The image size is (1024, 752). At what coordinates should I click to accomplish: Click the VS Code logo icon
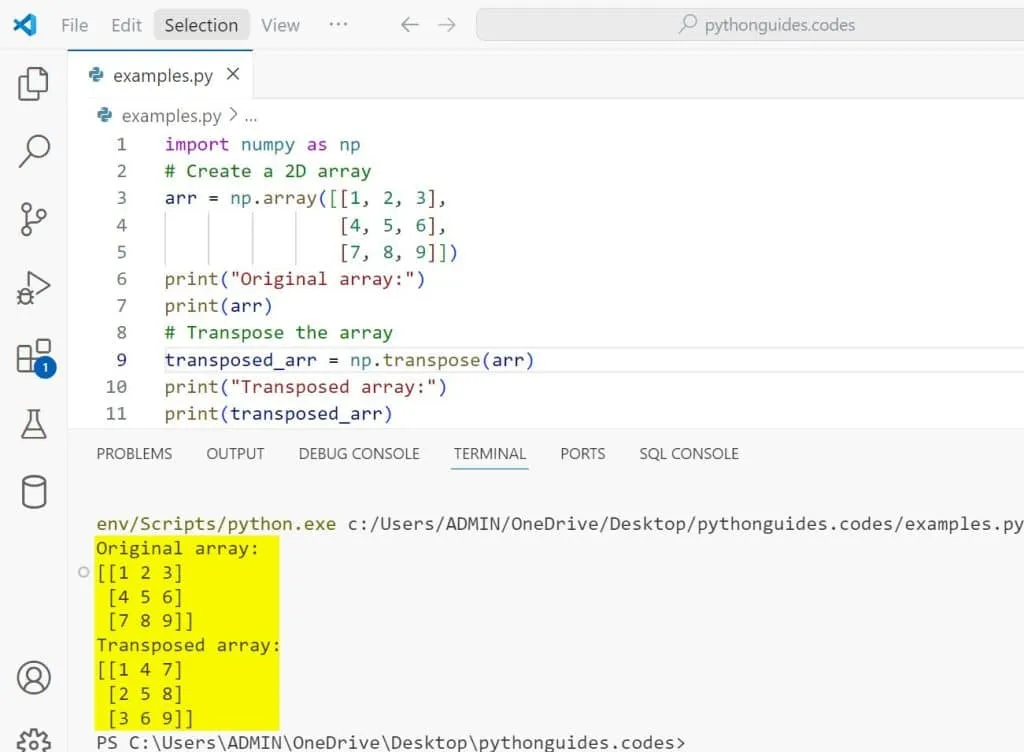pyautogui.click(x=24, y=25)
